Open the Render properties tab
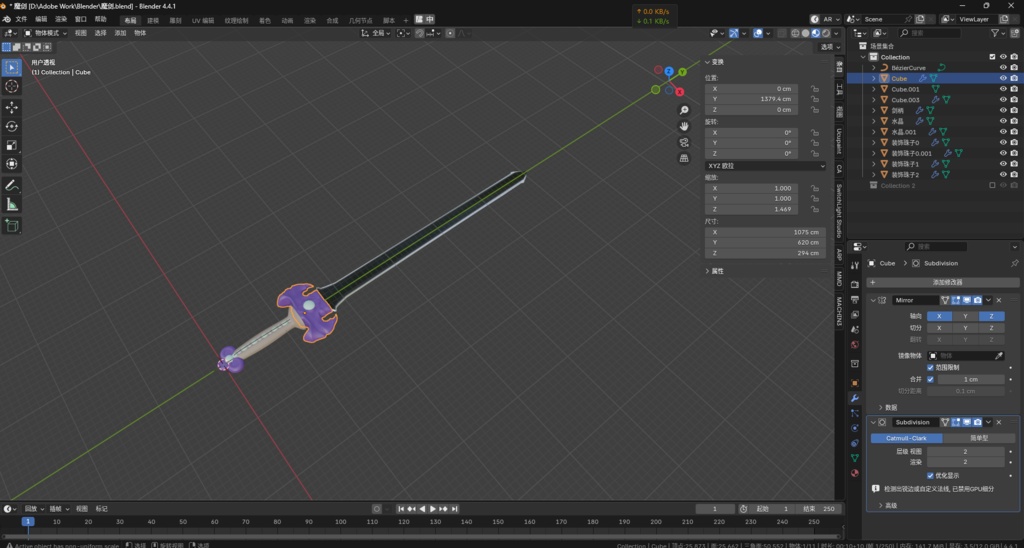This screenshot has height=548, width=1024. [855, 284]
